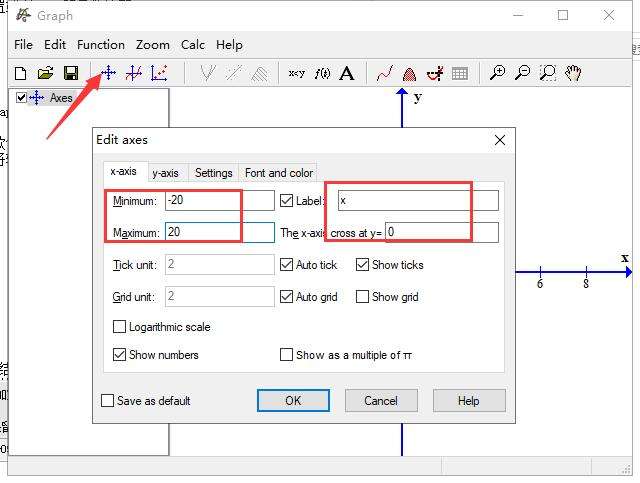Uncheck the Auto tick checkbox

click(x=287, y=265)
